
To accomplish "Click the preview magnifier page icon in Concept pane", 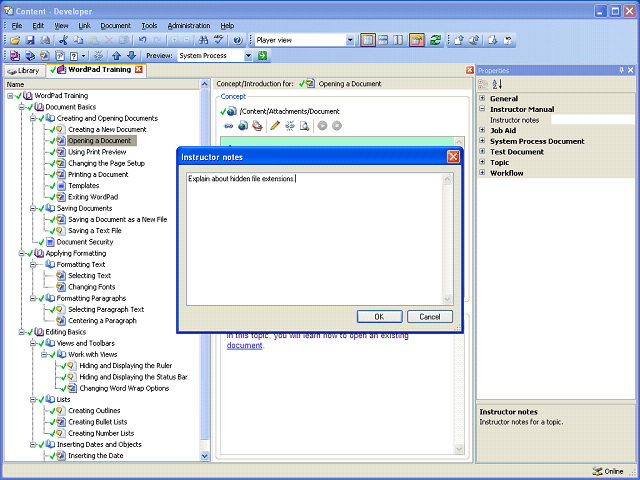I will 304,126.
